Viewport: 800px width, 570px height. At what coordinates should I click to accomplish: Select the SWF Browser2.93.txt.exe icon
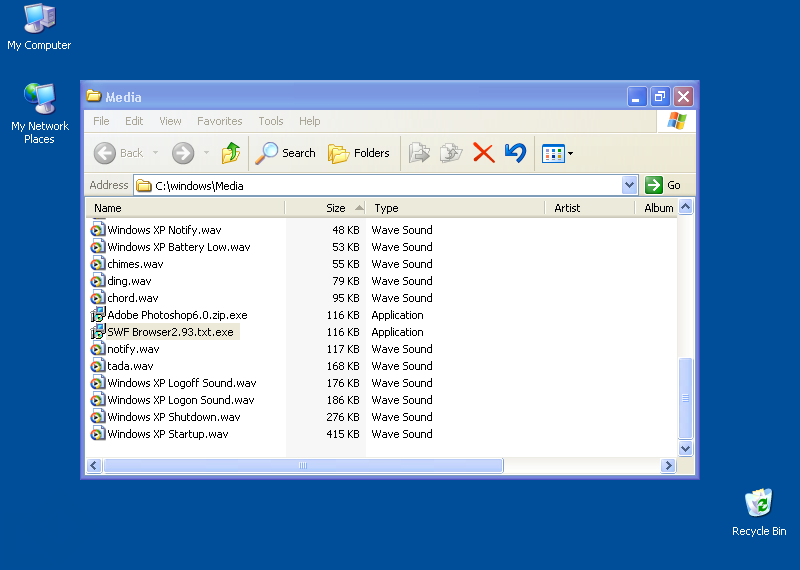click(x=97, y=332)
